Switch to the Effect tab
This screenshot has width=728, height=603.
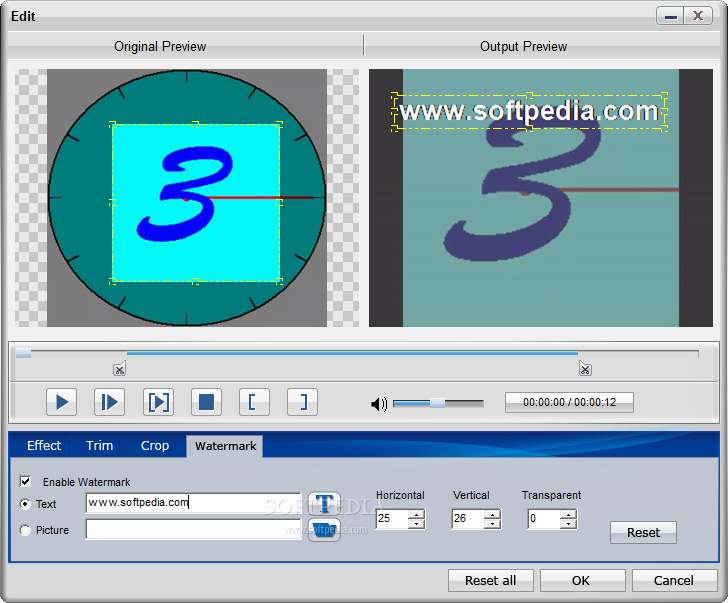click(x=44, y=446)
